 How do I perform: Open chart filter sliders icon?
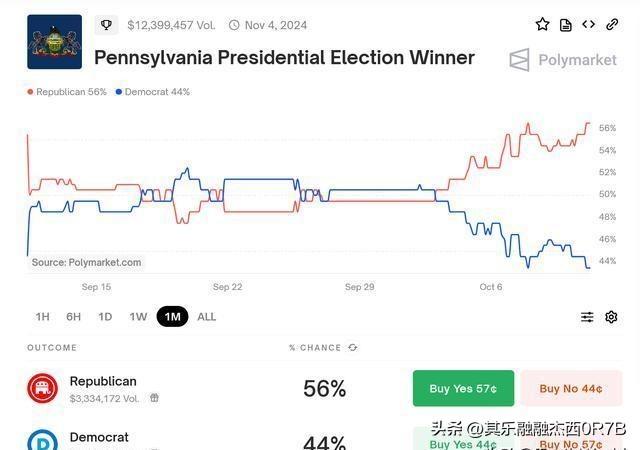click(587, 317)
